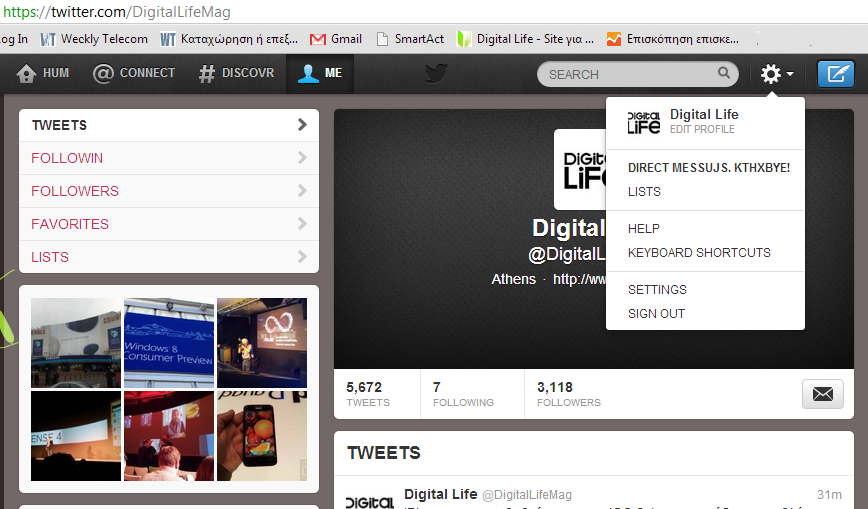Click the tweet author avatar in timeline
Image resolution: width=868 pixels, height=509 pixels.
click(370, 500)
